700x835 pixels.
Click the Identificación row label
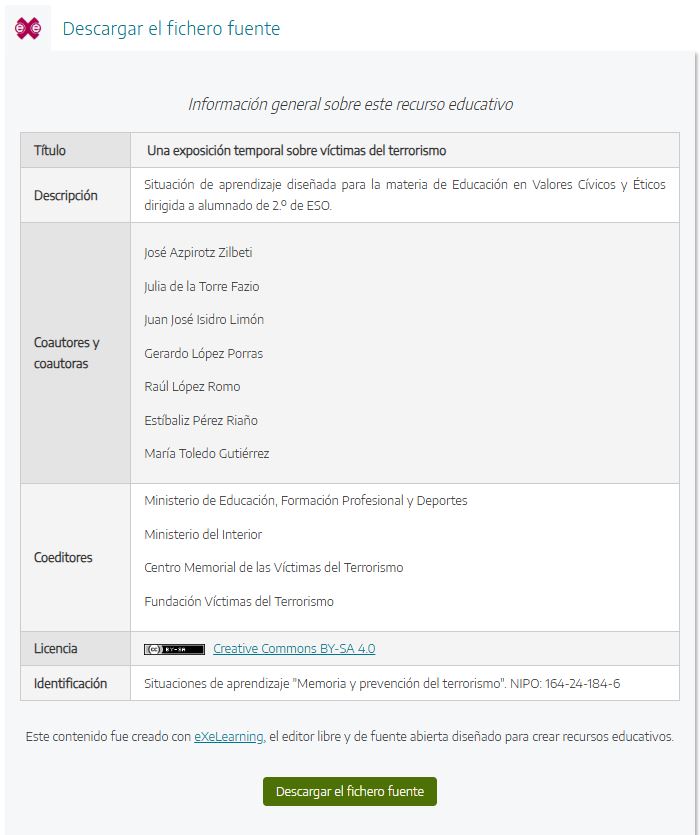[x=70, y=683]
